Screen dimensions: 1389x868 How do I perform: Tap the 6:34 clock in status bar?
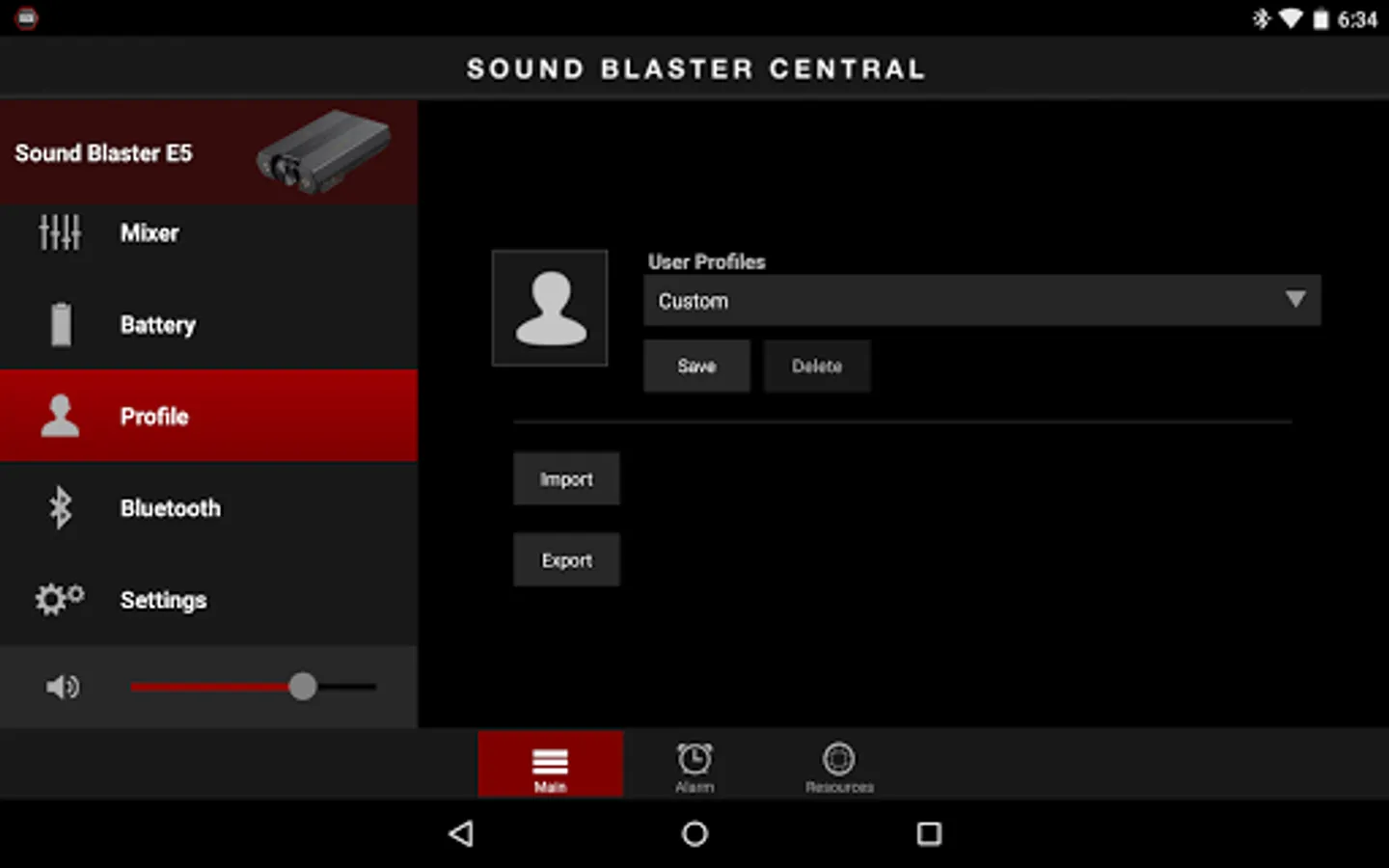pyautogui.click(x=1357, y=19)
